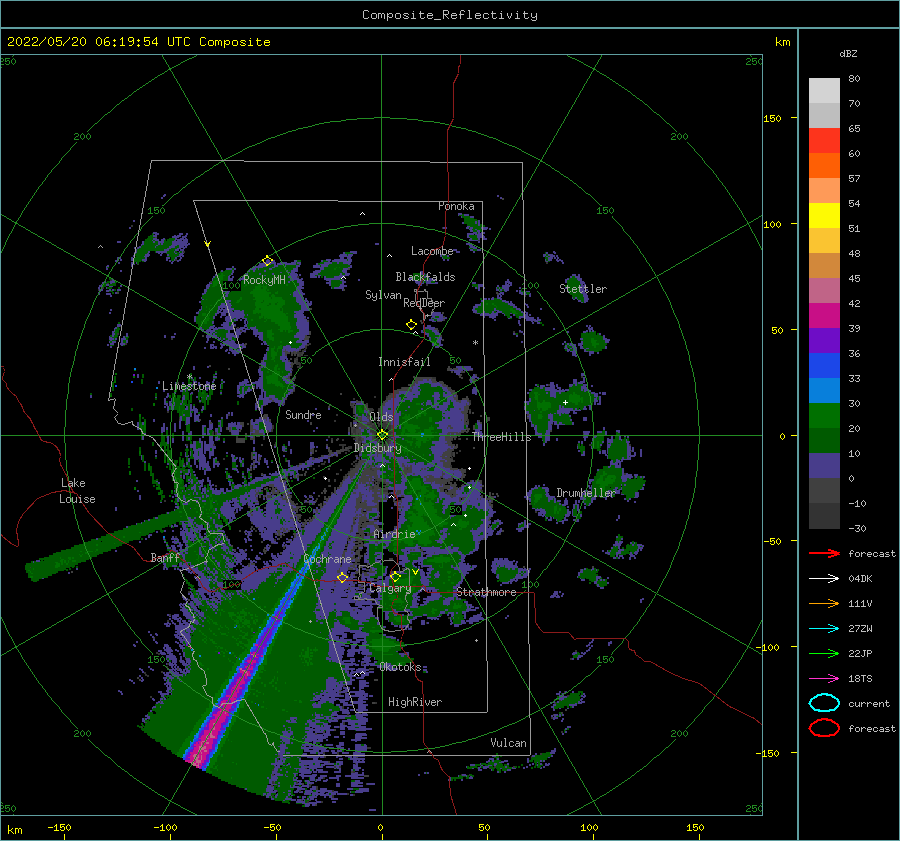Click the 150 tick on right axis
Screen dimensions: 900x841
click(772, 118)
